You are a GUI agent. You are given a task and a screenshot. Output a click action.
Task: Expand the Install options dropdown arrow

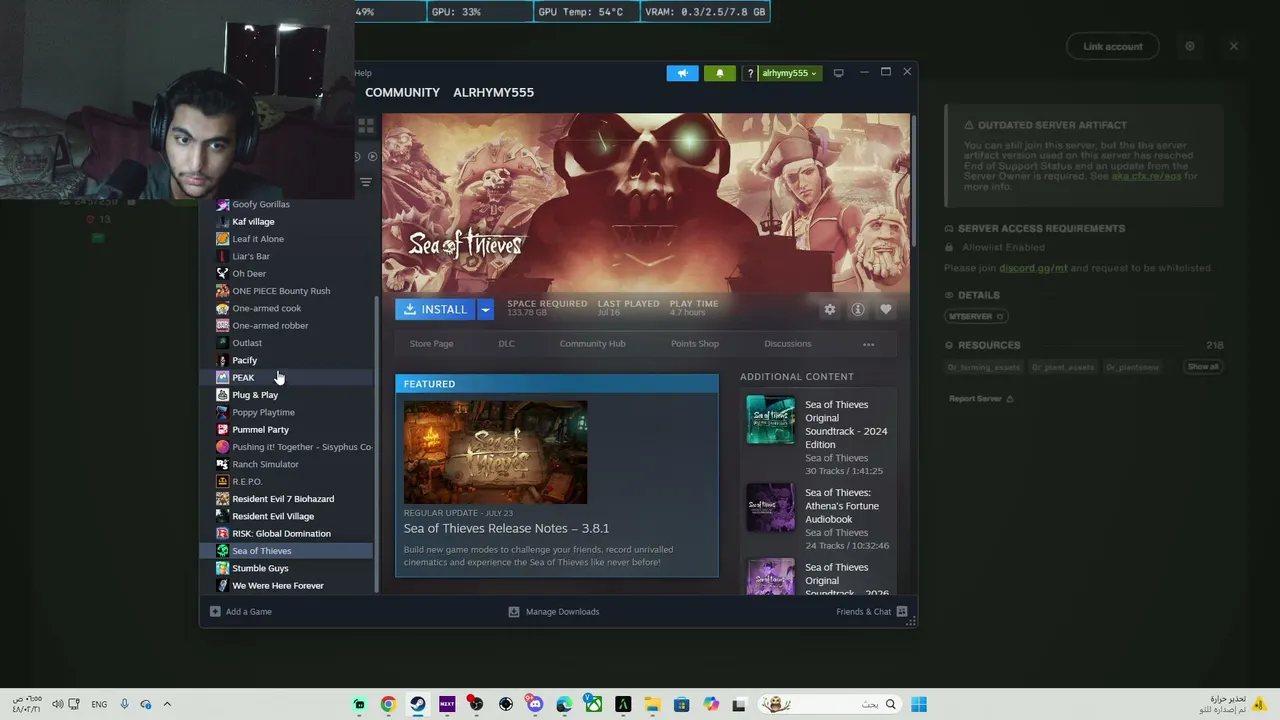tap(485, 310)
